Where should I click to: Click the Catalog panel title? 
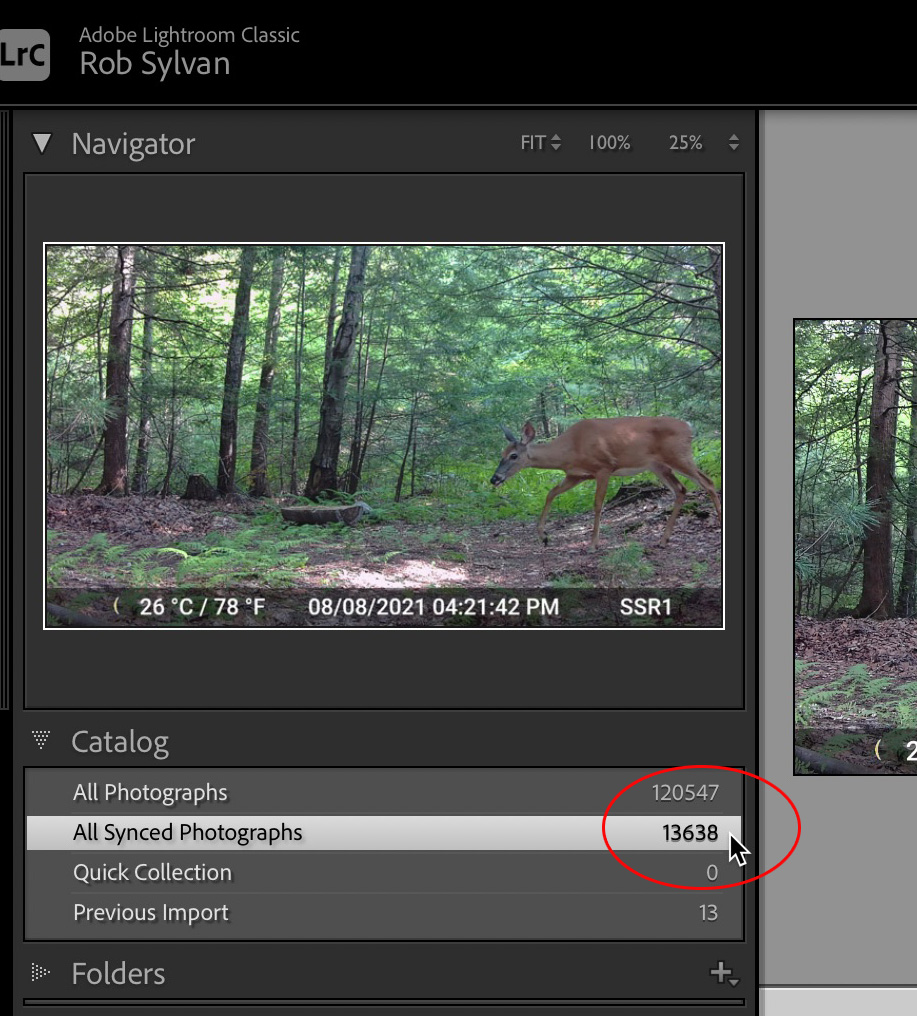click(120, 742)
